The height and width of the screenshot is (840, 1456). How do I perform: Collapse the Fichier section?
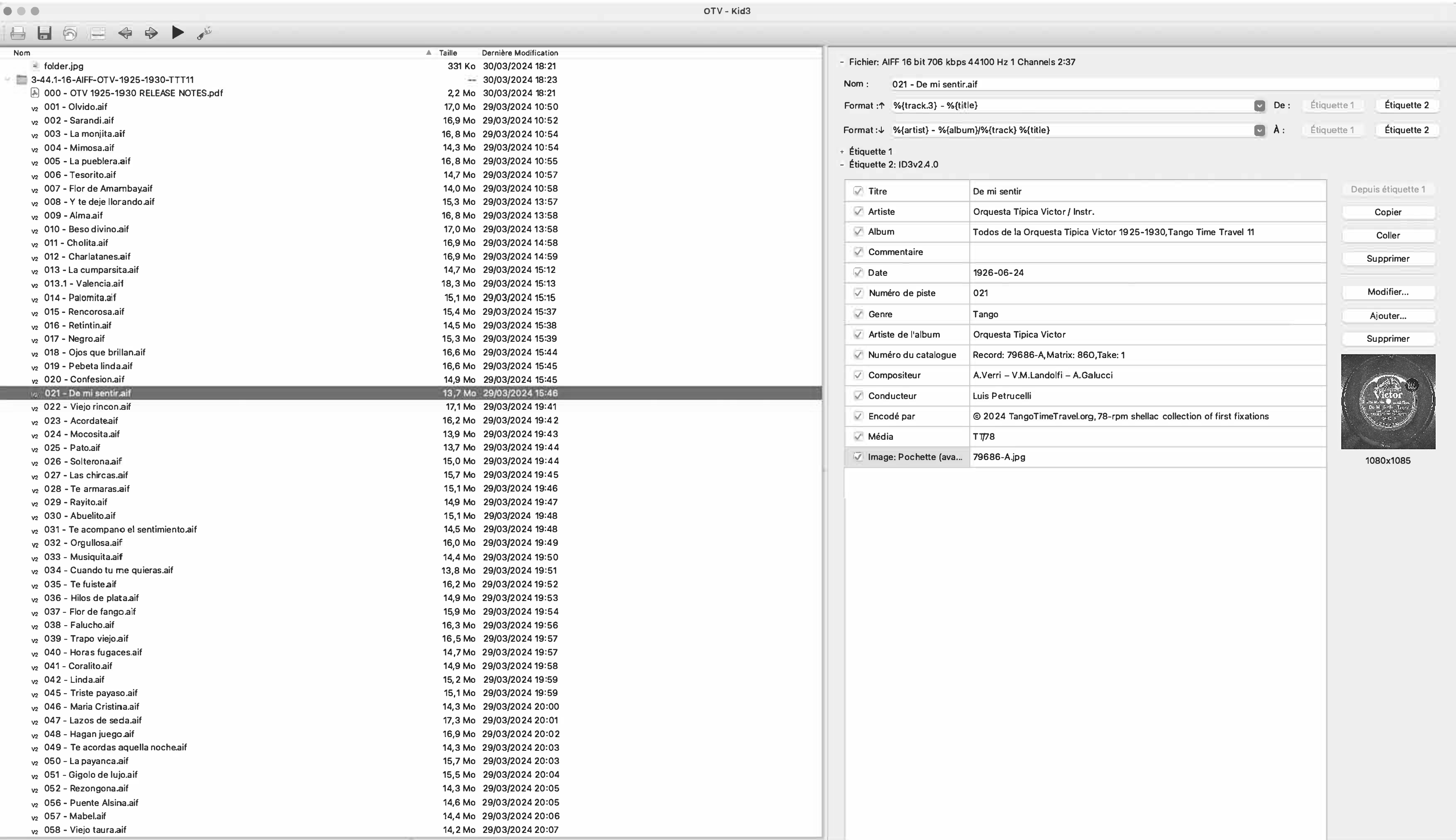842,62
